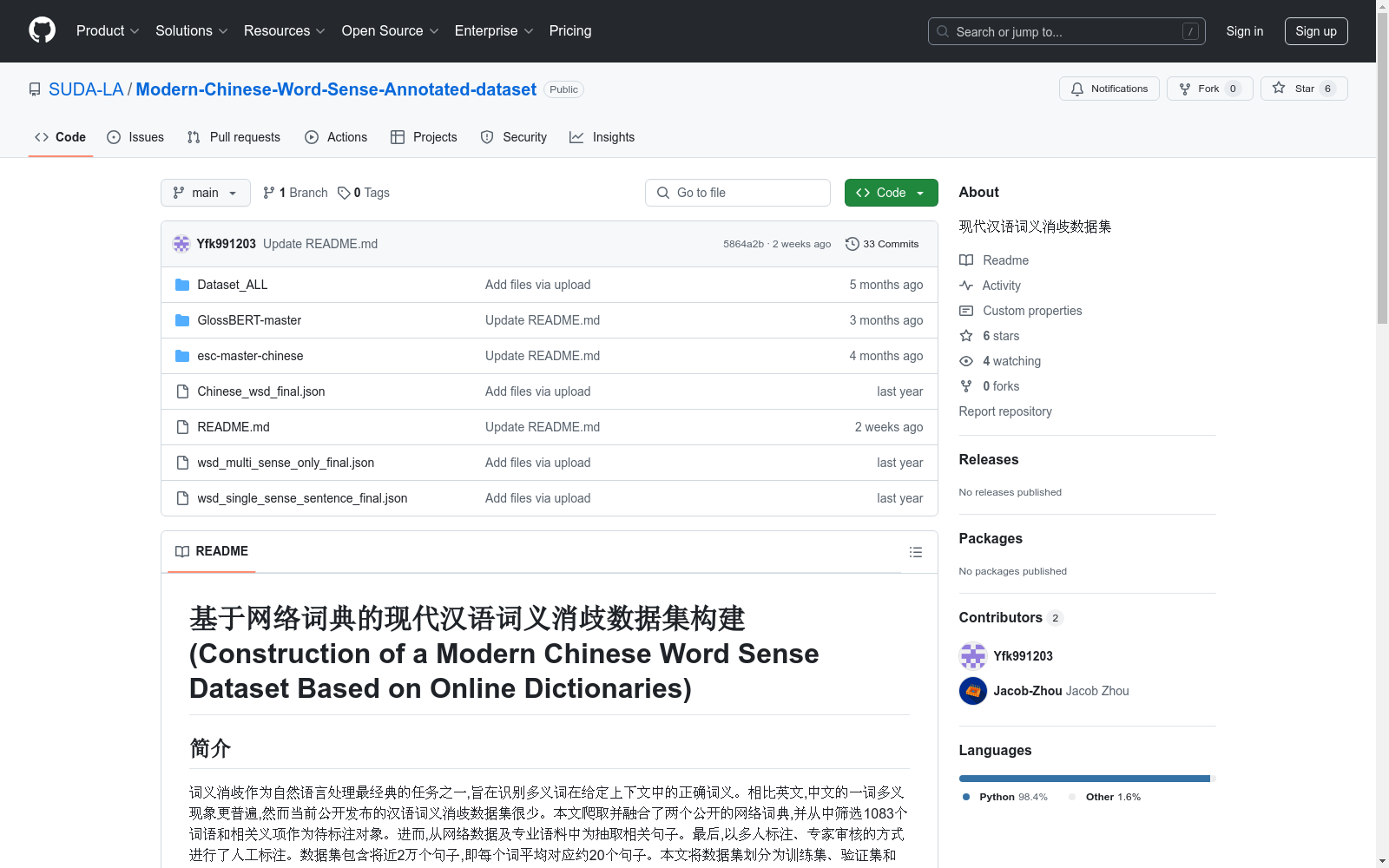This screenshot has height=868, width=1389.
Task: Click the Jacob-Zhou contributor avatar
Action: tap(973, 691)
